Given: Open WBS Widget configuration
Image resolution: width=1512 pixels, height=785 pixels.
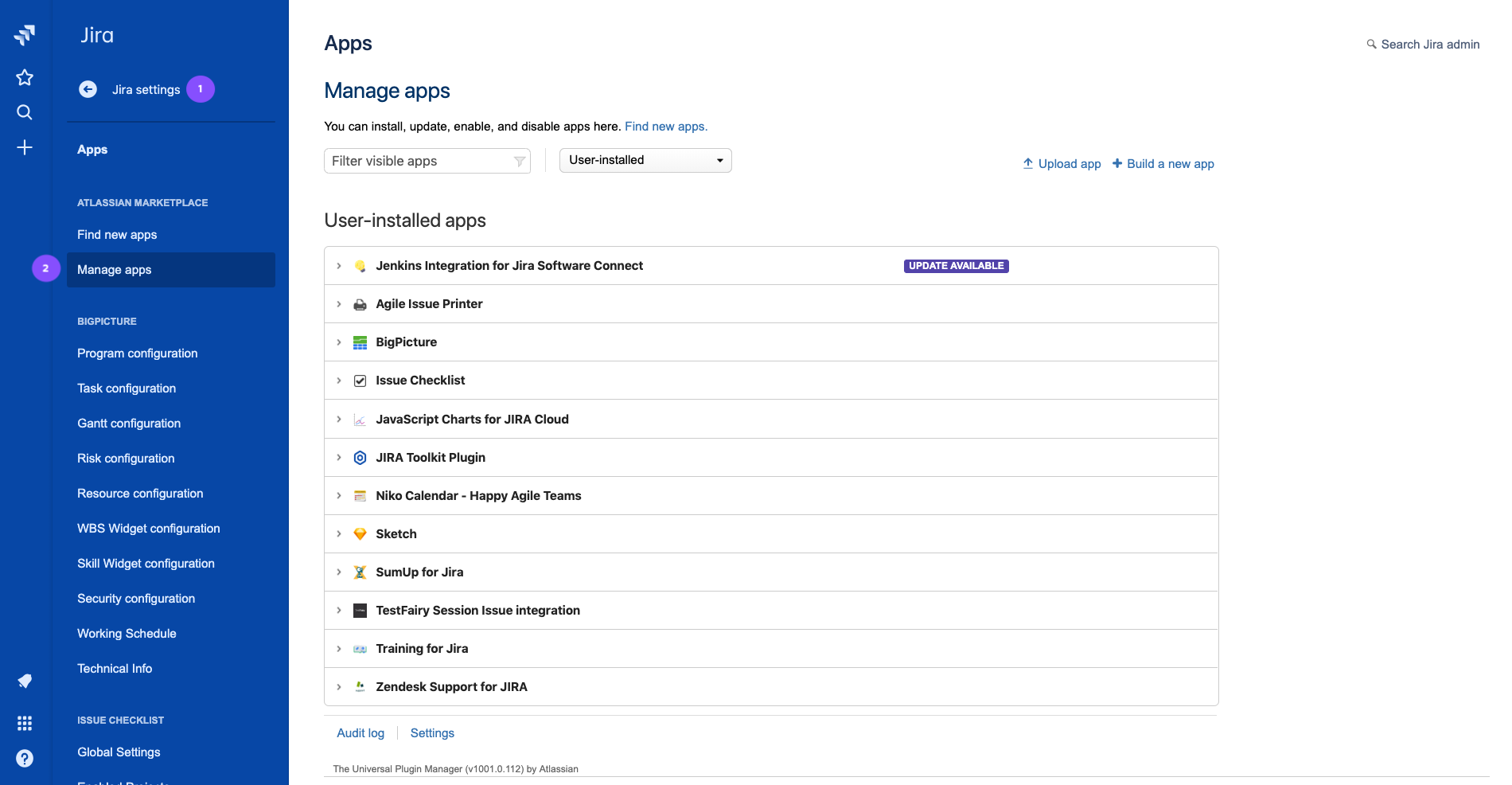Looking at the screenshot, I should [x=149, y=529].
